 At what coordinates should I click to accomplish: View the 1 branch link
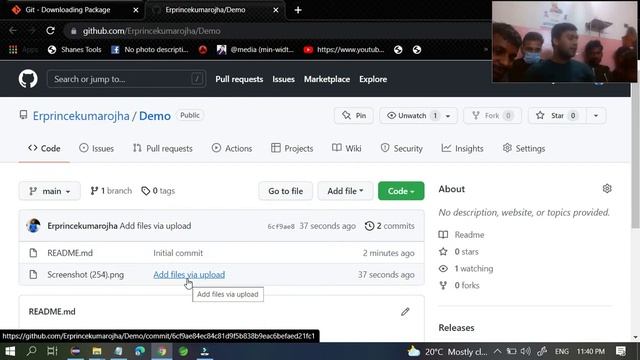click(111, 191)
